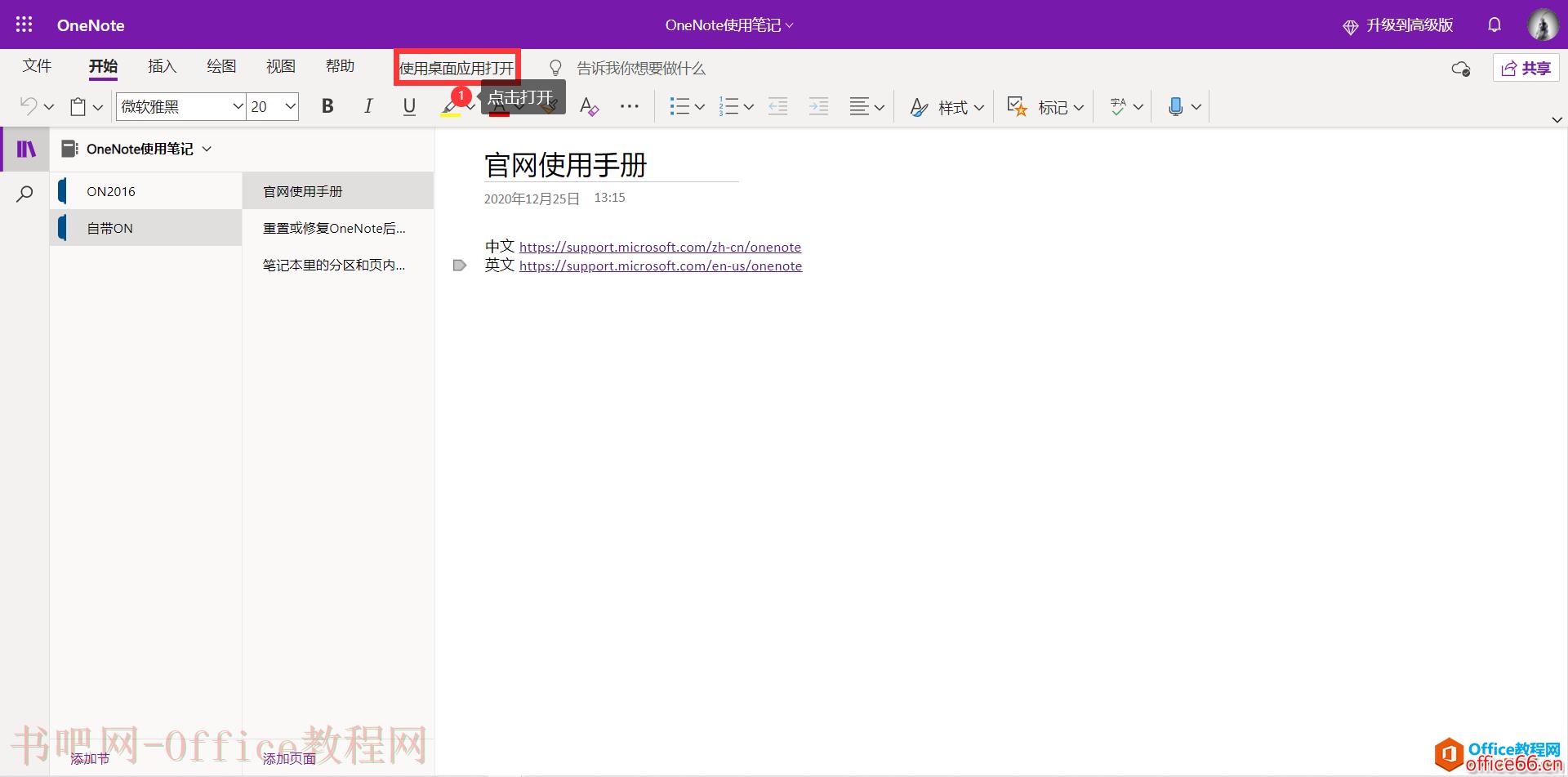Viewport: 1568px width, 777px height.
Task: Apply the text highlight pen
Action: coord(450,106)
